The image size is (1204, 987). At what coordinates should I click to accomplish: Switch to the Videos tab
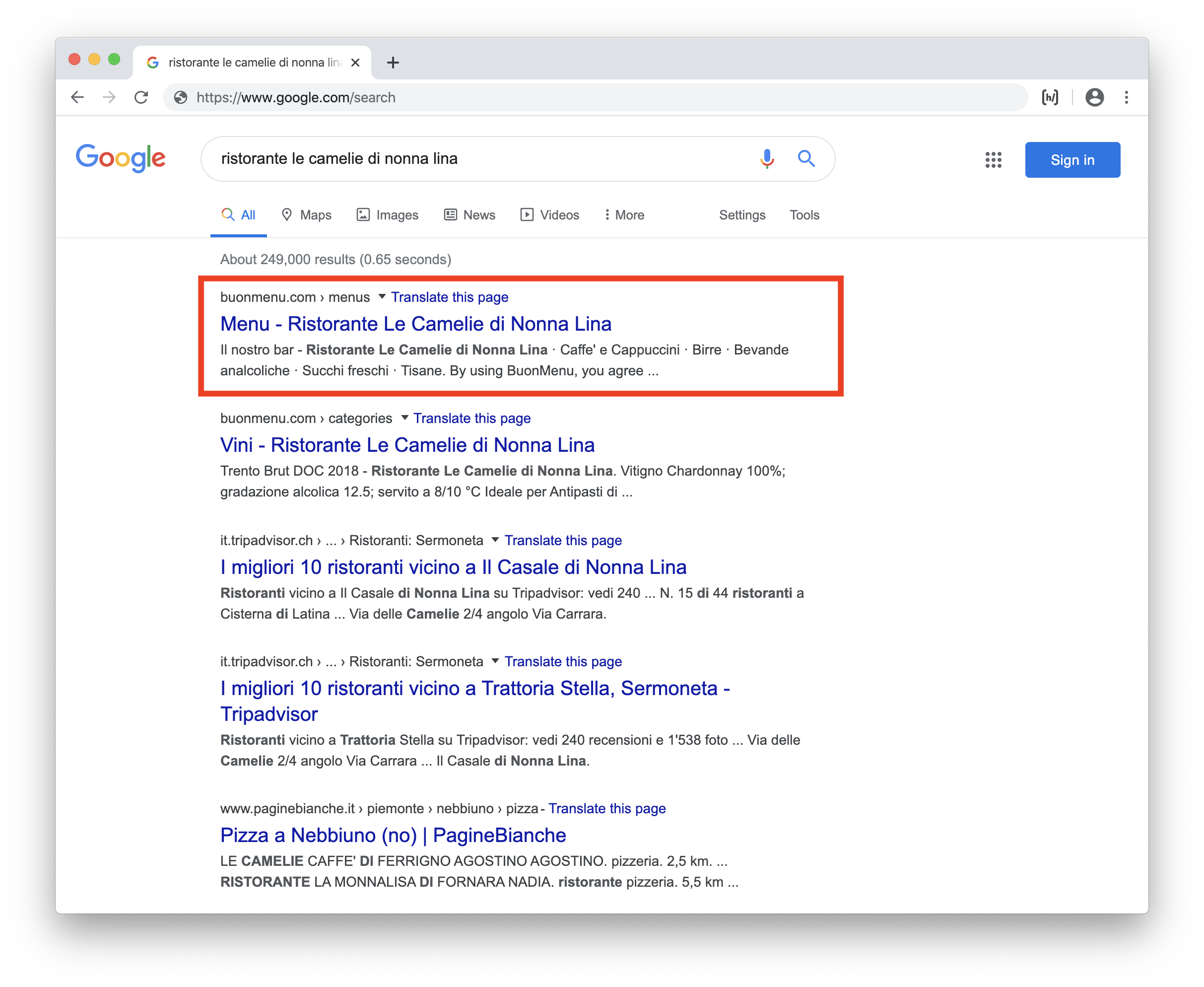[549, 215]
